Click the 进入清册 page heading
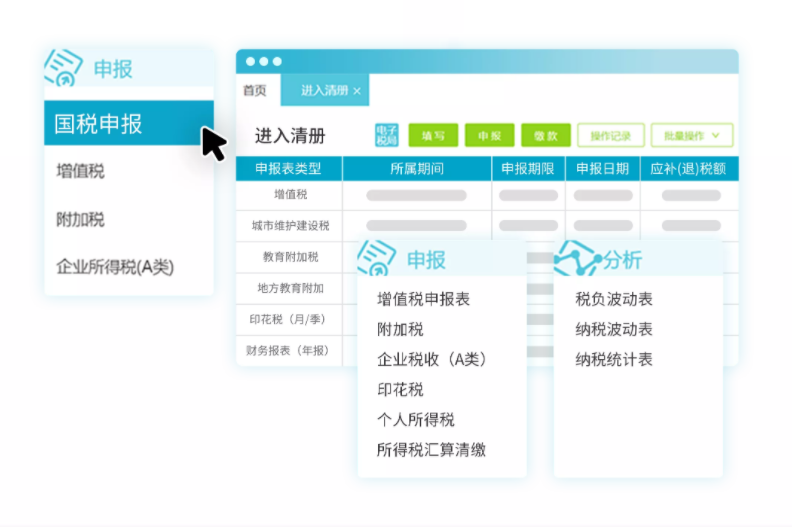 point(290,136)
